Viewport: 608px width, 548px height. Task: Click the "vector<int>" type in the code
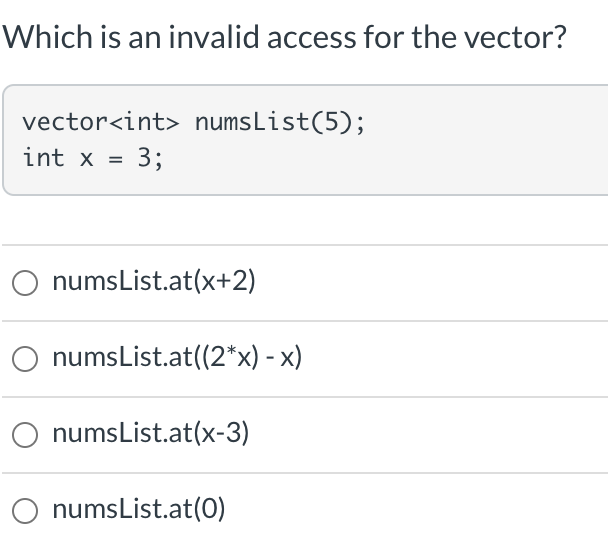coord(101,122)
